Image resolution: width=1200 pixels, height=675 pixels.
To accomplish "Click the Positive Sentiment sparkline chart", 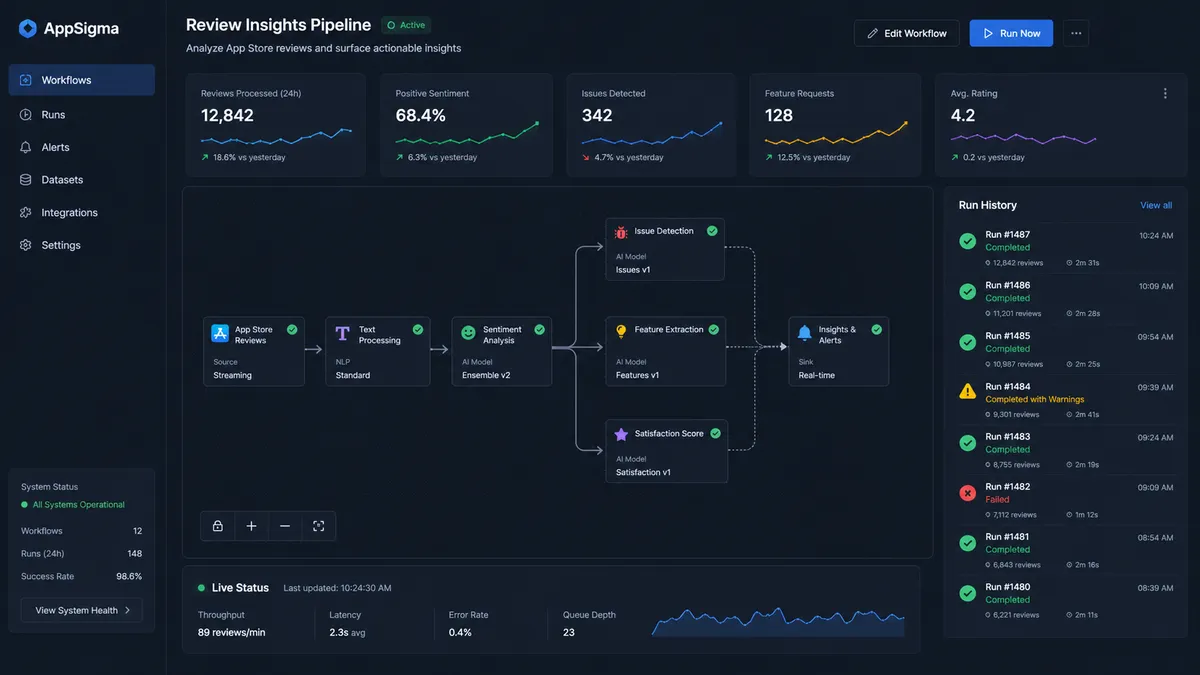I will coord(467,134).
